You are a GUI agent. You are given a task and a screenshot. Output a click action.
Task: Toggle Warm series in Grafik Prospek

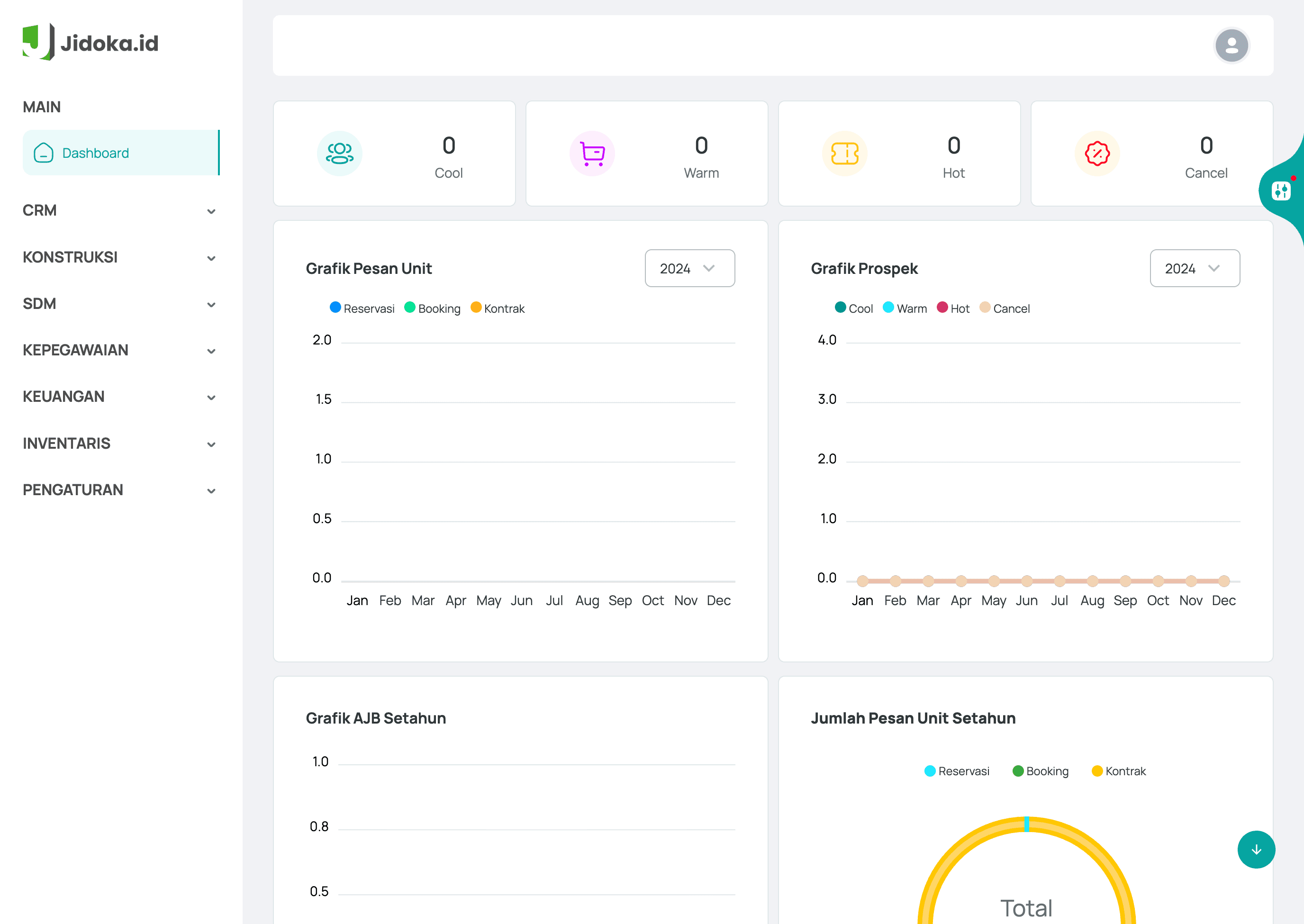905,308
